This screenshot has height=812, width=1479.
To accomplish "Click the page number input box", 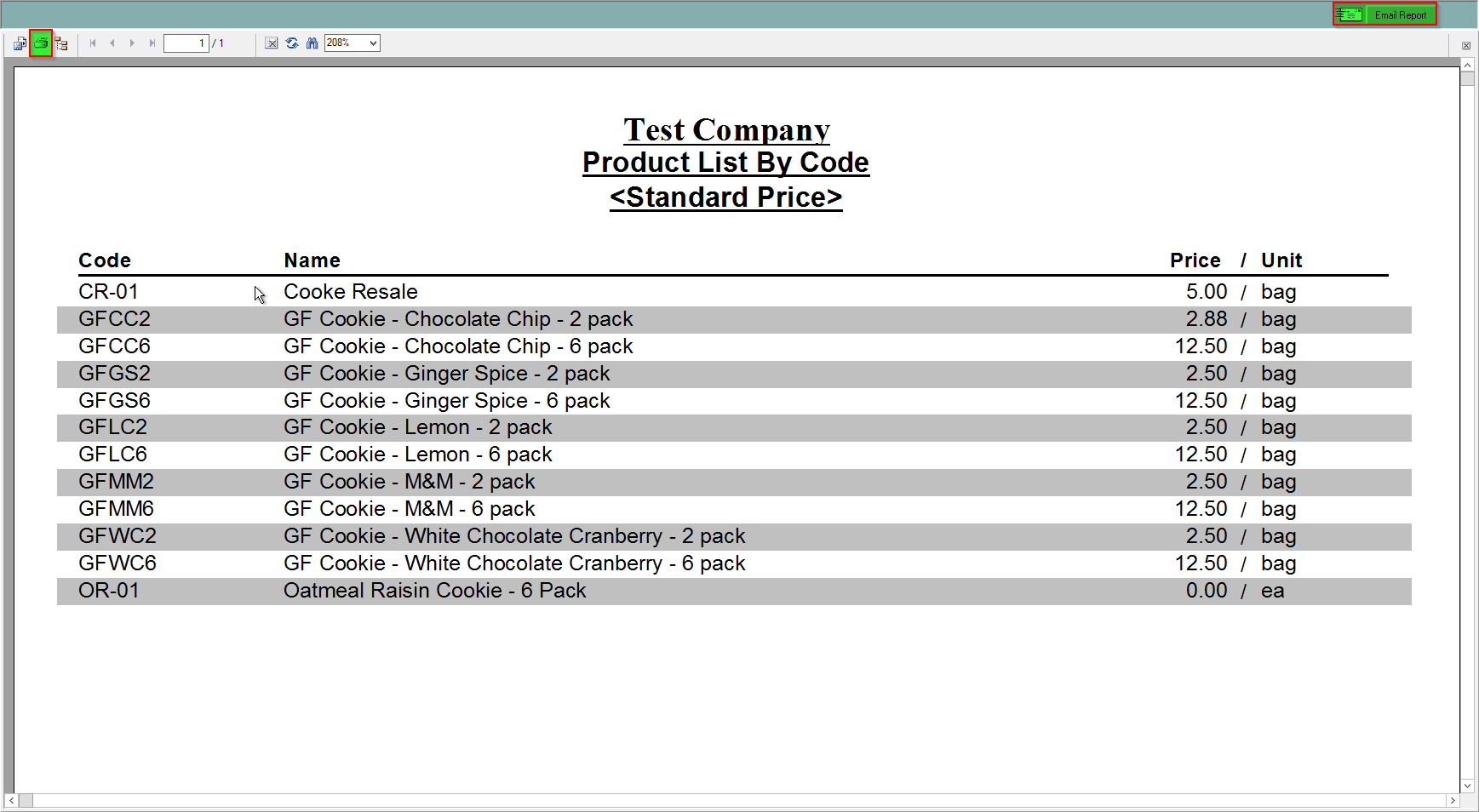I will pos(186,43).
